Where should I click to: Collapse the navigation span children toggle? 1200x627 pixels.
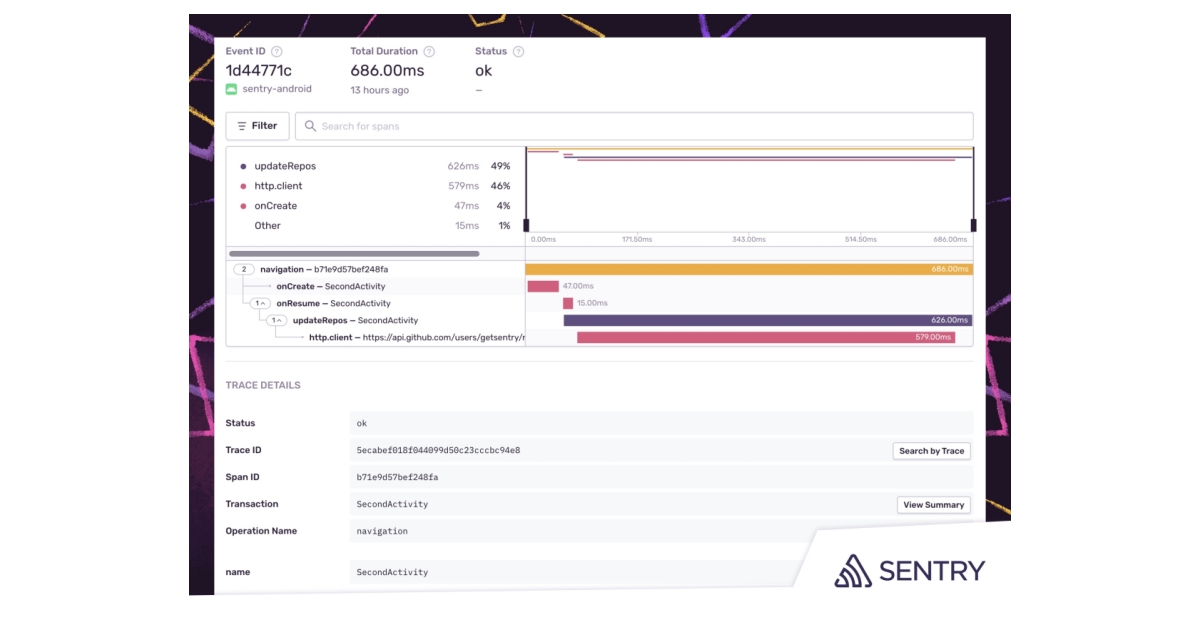click(x=244, y=269)
